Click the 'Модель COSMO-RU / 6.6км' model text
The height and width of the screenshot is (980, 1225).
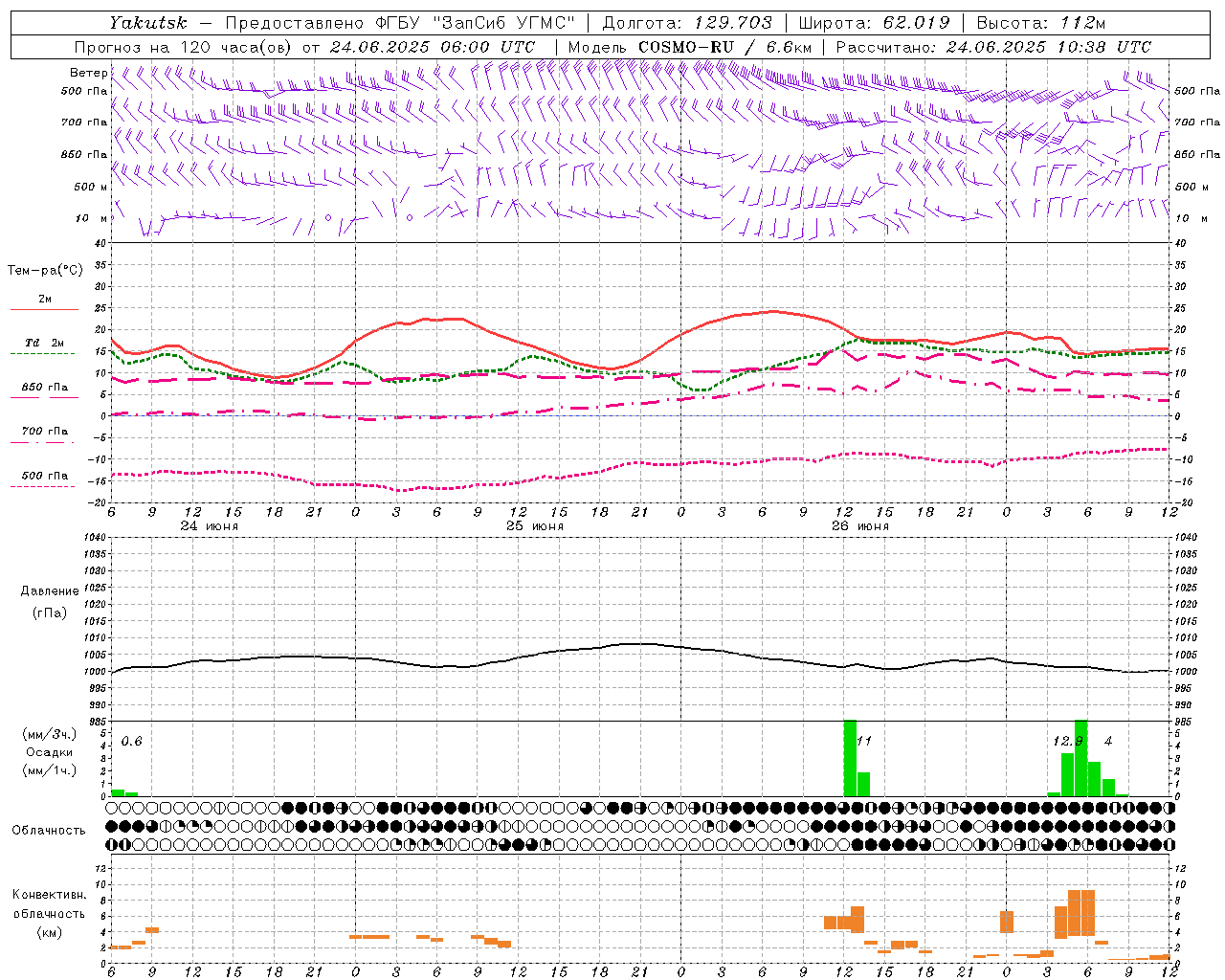click(689, 47)
